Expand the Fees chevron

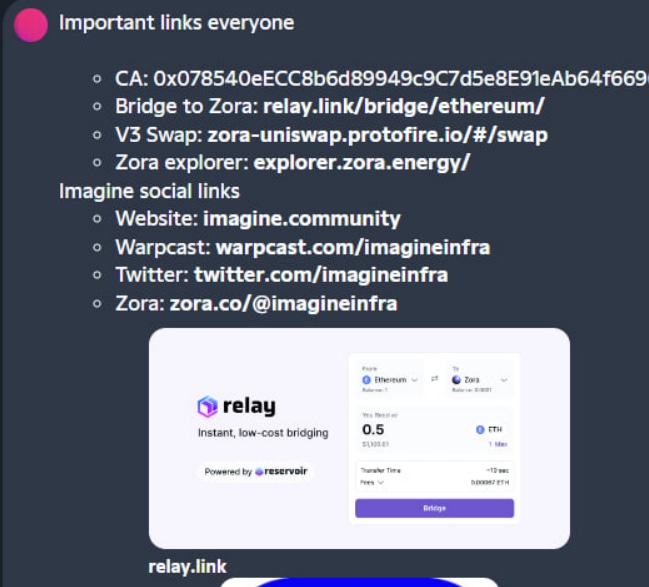(x=381, y=482)
